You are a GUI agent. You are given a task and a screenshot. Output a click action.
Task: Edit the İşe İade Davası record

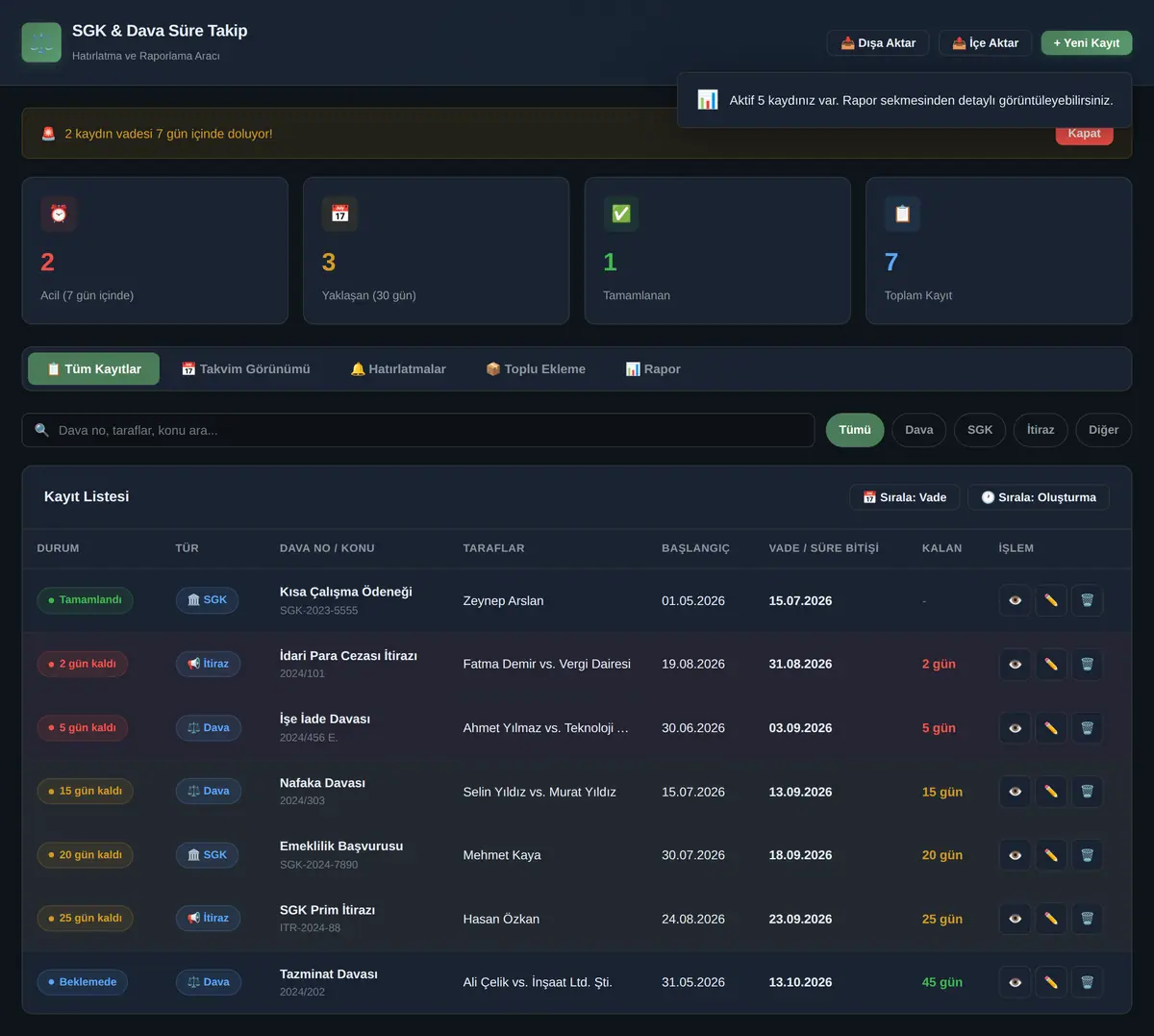(1051, 728)
